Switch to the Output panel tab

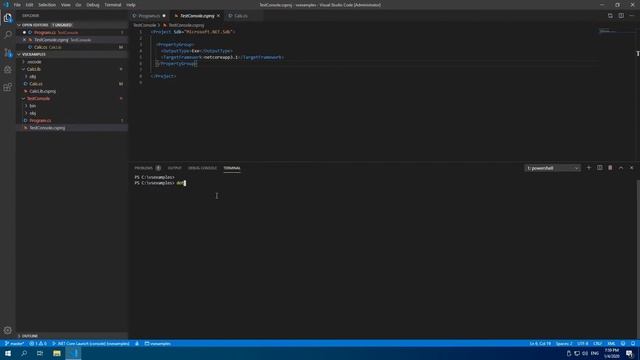click(x=174, y=168)
